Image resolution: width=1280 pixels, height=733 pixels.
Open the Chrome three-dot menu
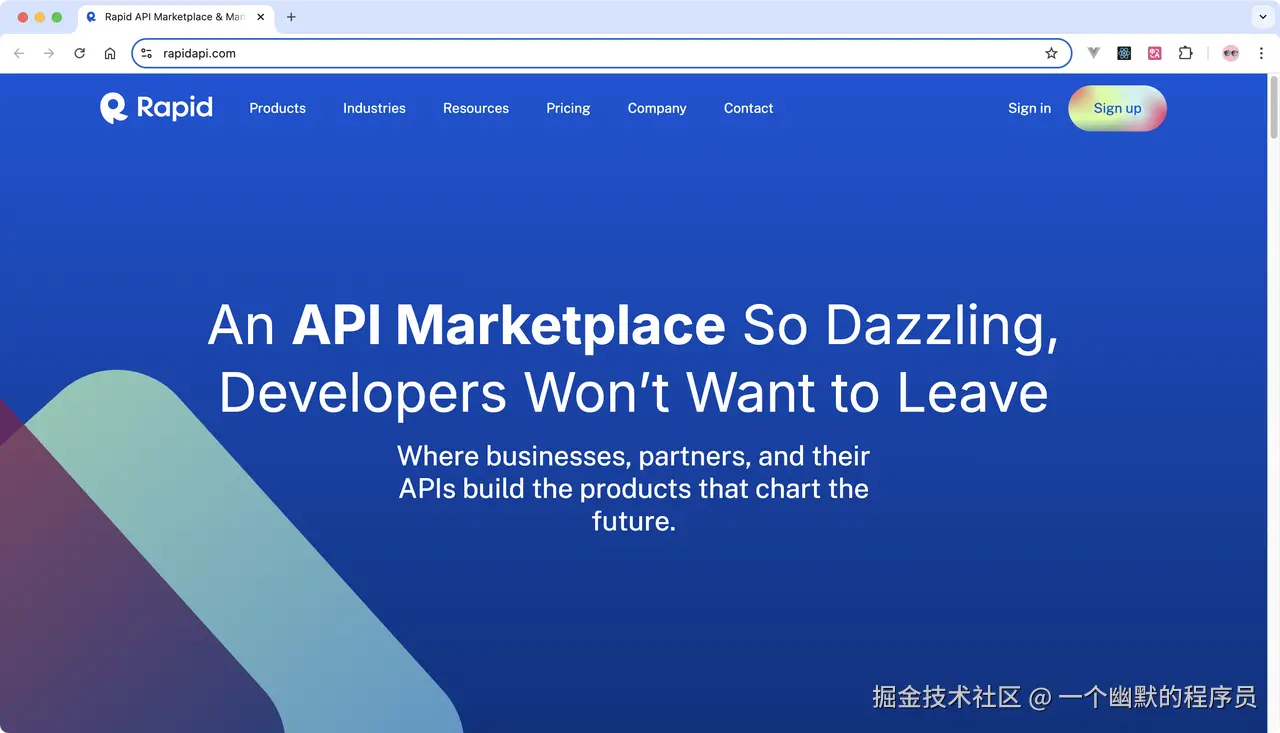coord(1261,52)
